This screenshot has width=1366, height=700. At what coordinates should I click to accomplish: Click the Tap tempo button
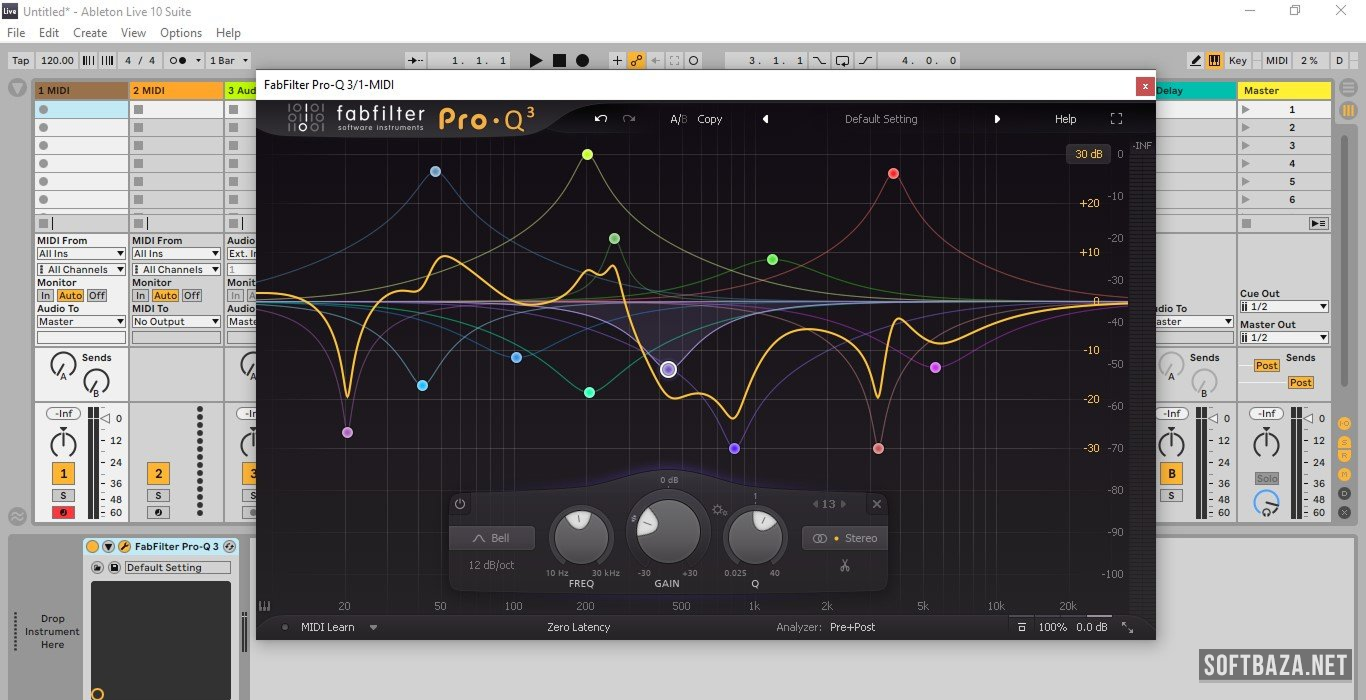coord(20,60)
